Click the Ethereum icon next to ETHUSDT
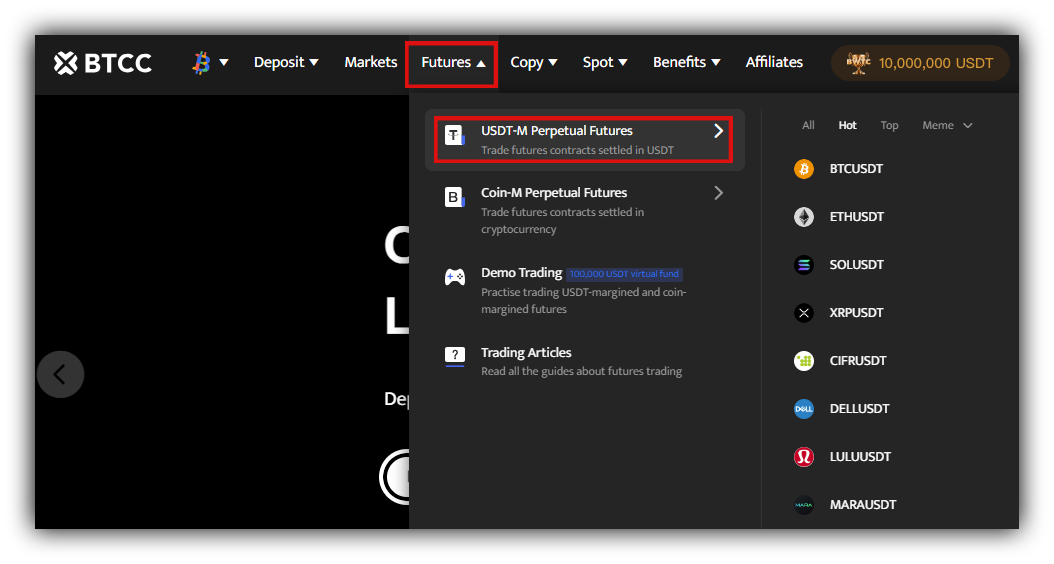Image resolution: width=1054 pixels, height=564 pixels. [x=804, y=216]
